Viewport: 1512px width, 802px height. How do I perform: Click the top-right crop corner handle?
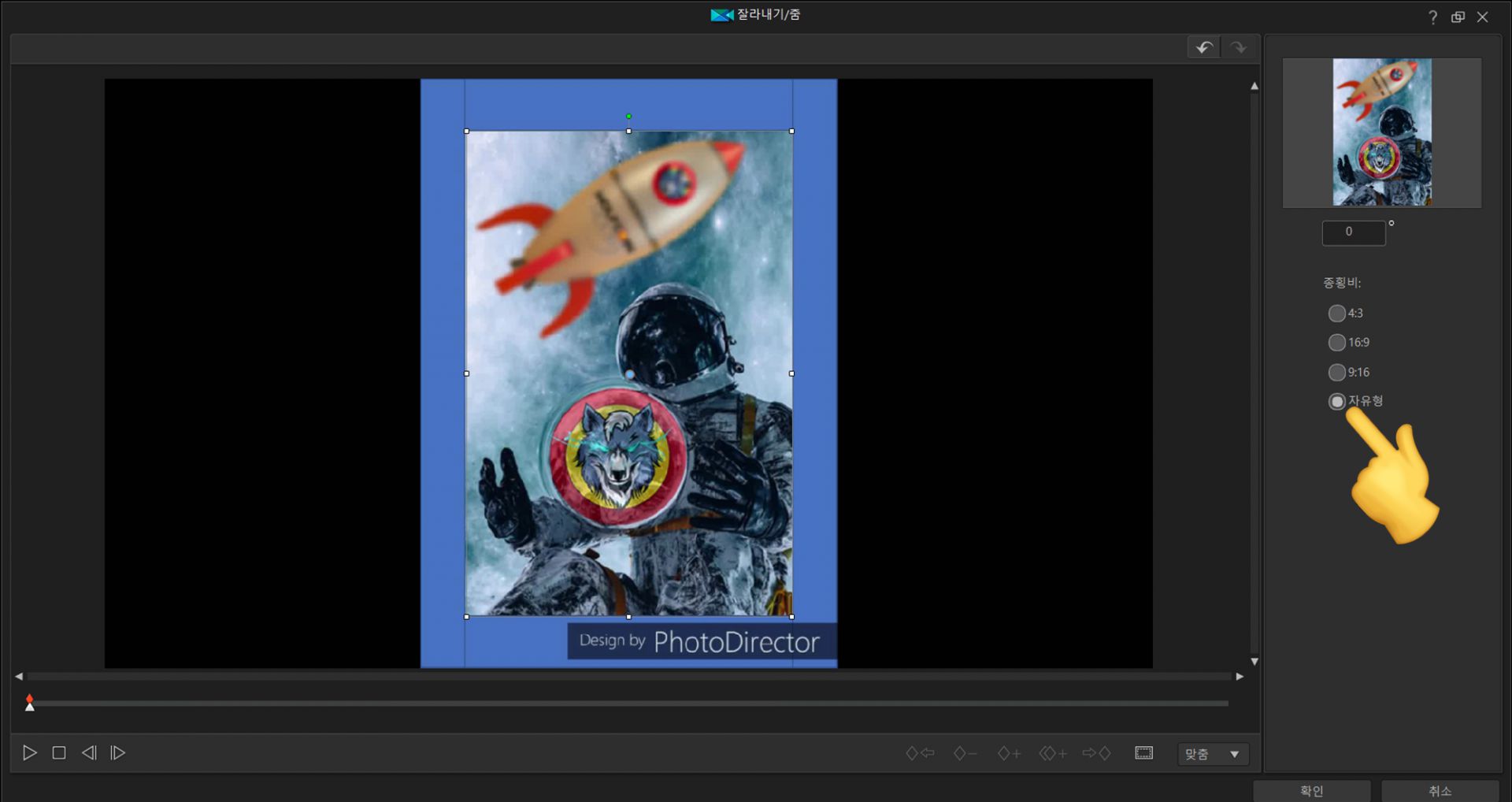tap(791, 132)
